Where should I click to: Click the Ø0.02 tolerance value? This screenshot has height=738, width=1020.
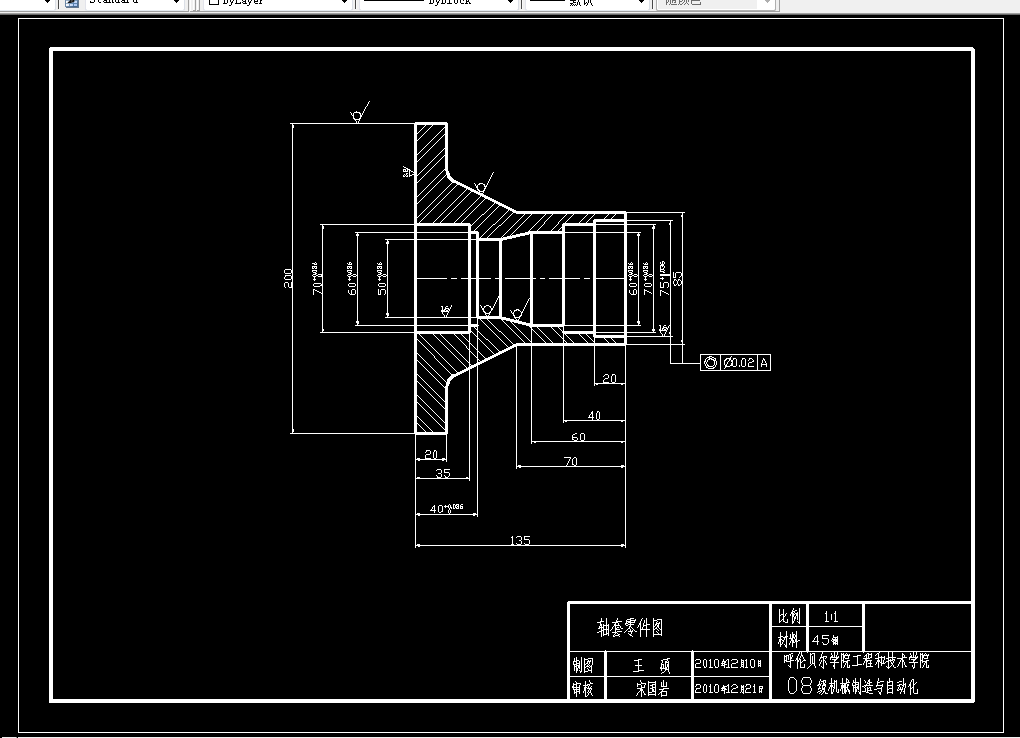(739, 362)
